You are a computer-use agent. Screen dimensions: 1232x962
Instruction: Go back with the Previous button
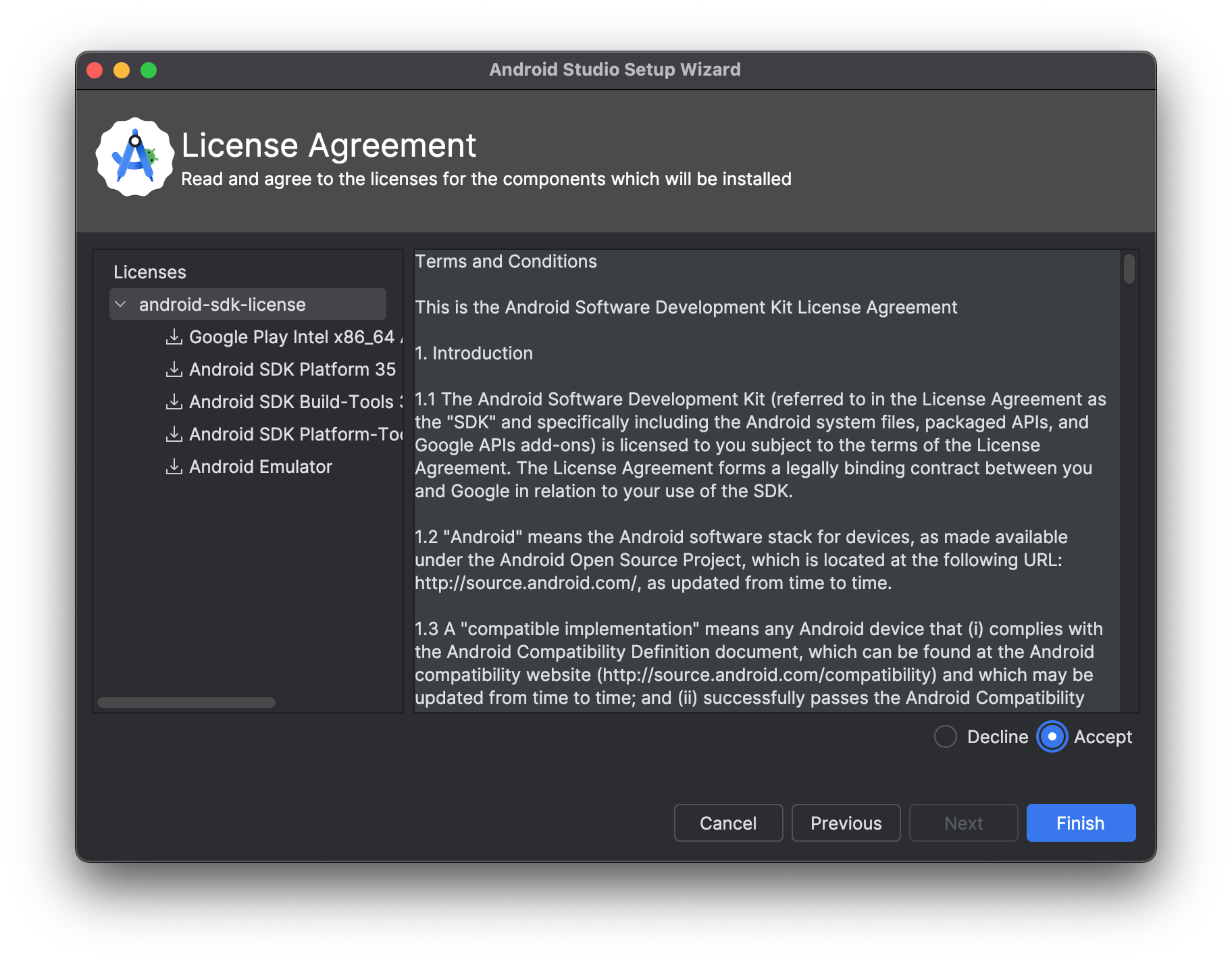click(846, 823)
